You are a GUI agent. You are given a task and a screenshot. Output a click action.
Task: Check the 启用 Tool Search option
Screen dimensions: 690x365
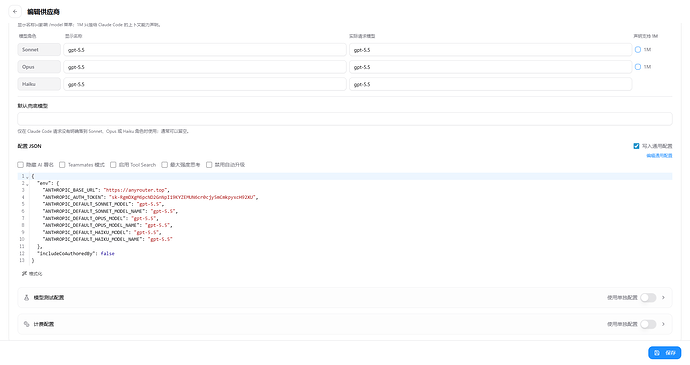[113, 165]
